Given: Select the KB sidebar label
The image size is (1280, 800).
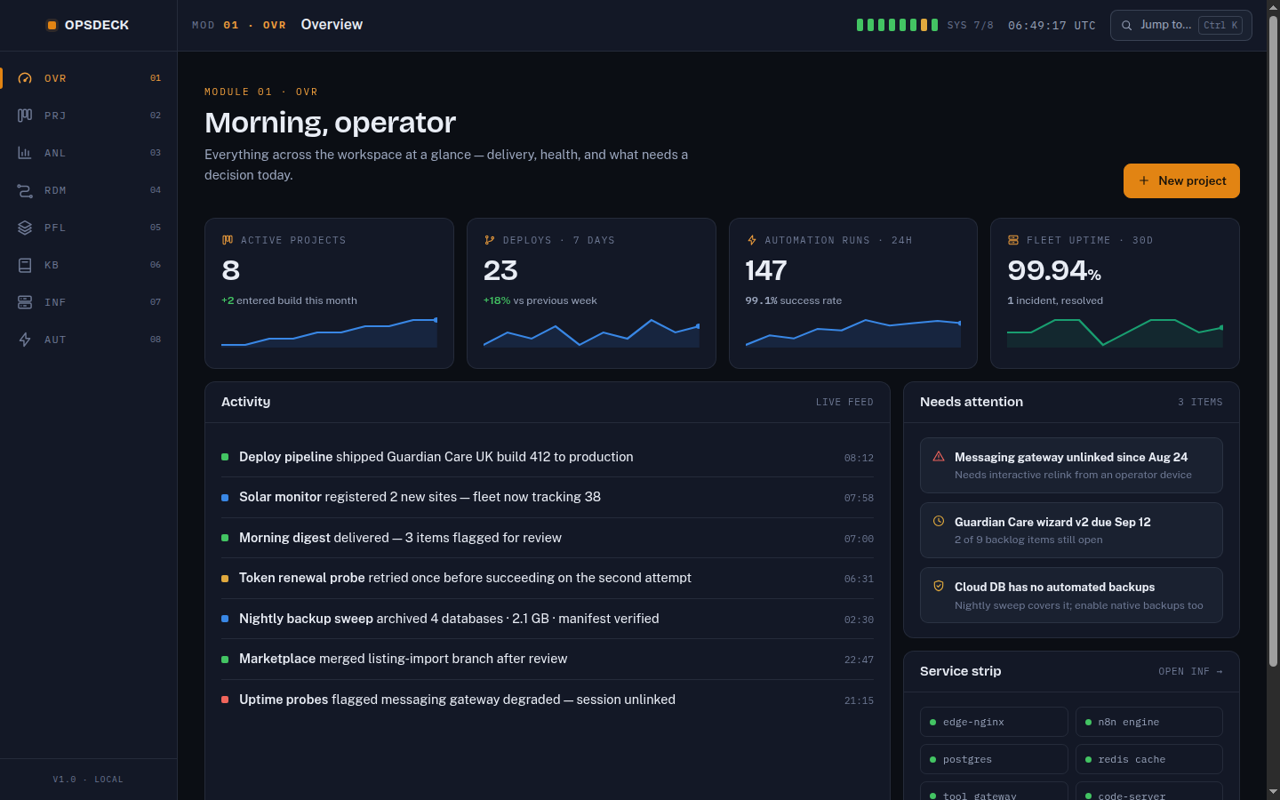Looking at the screenshot, I should pos(52,265).
